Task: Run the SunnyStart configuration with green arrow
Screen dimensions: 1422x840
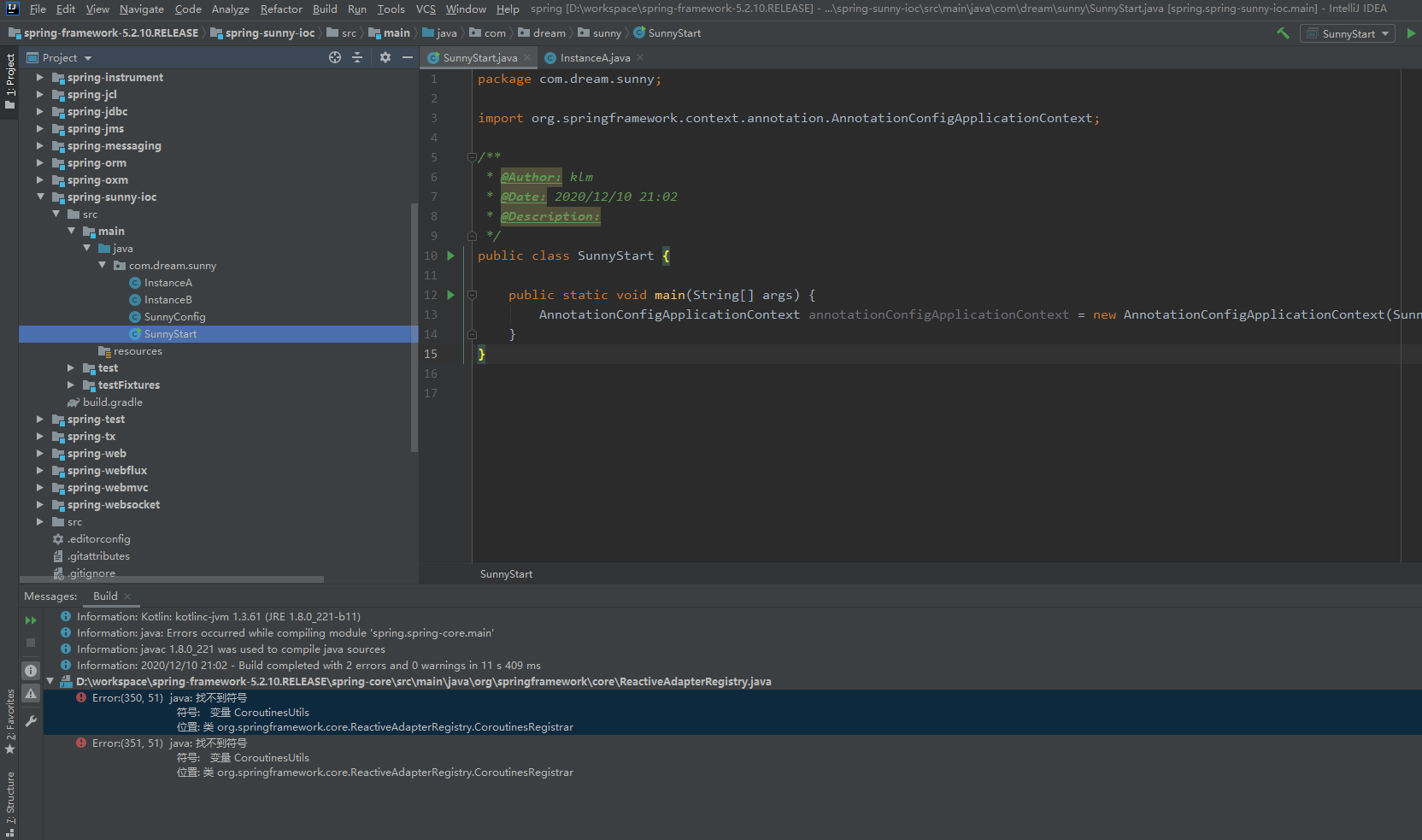Action: [1411, 33]
